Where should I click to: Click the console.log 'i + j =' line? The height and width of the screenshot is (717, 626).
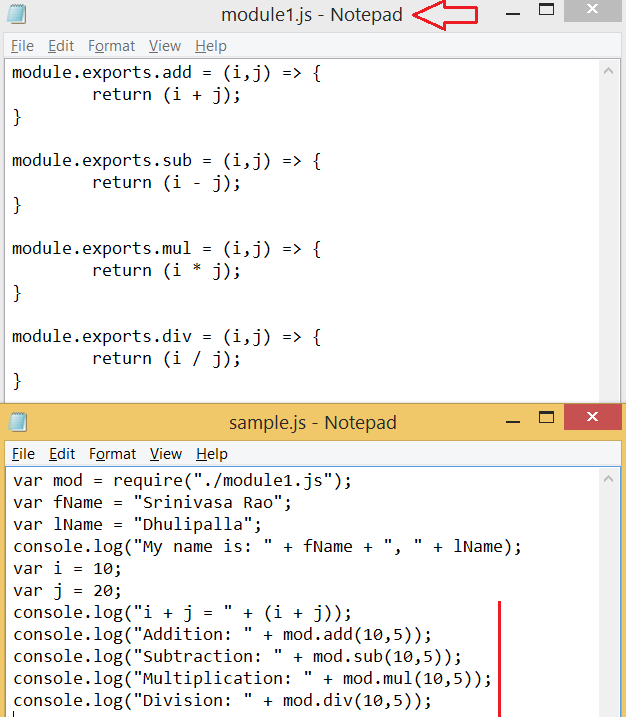pyautogui.click(x=182, y=613)
